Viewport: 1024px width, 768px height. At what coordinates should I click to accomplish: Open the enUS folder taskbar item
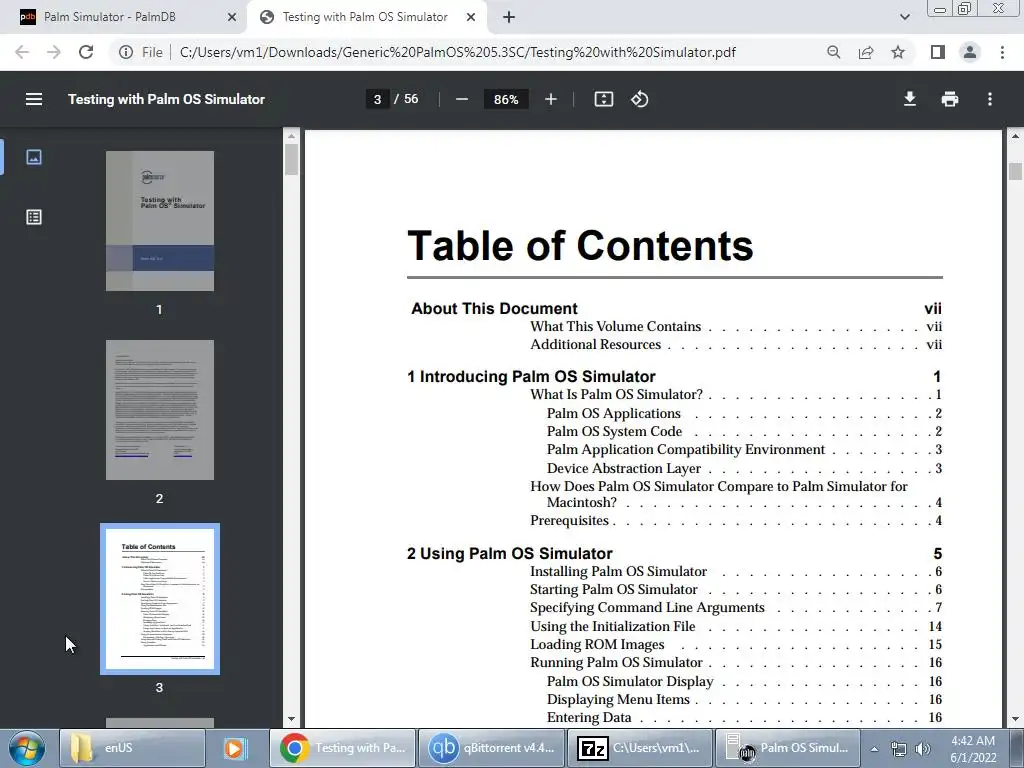(133, 748)
